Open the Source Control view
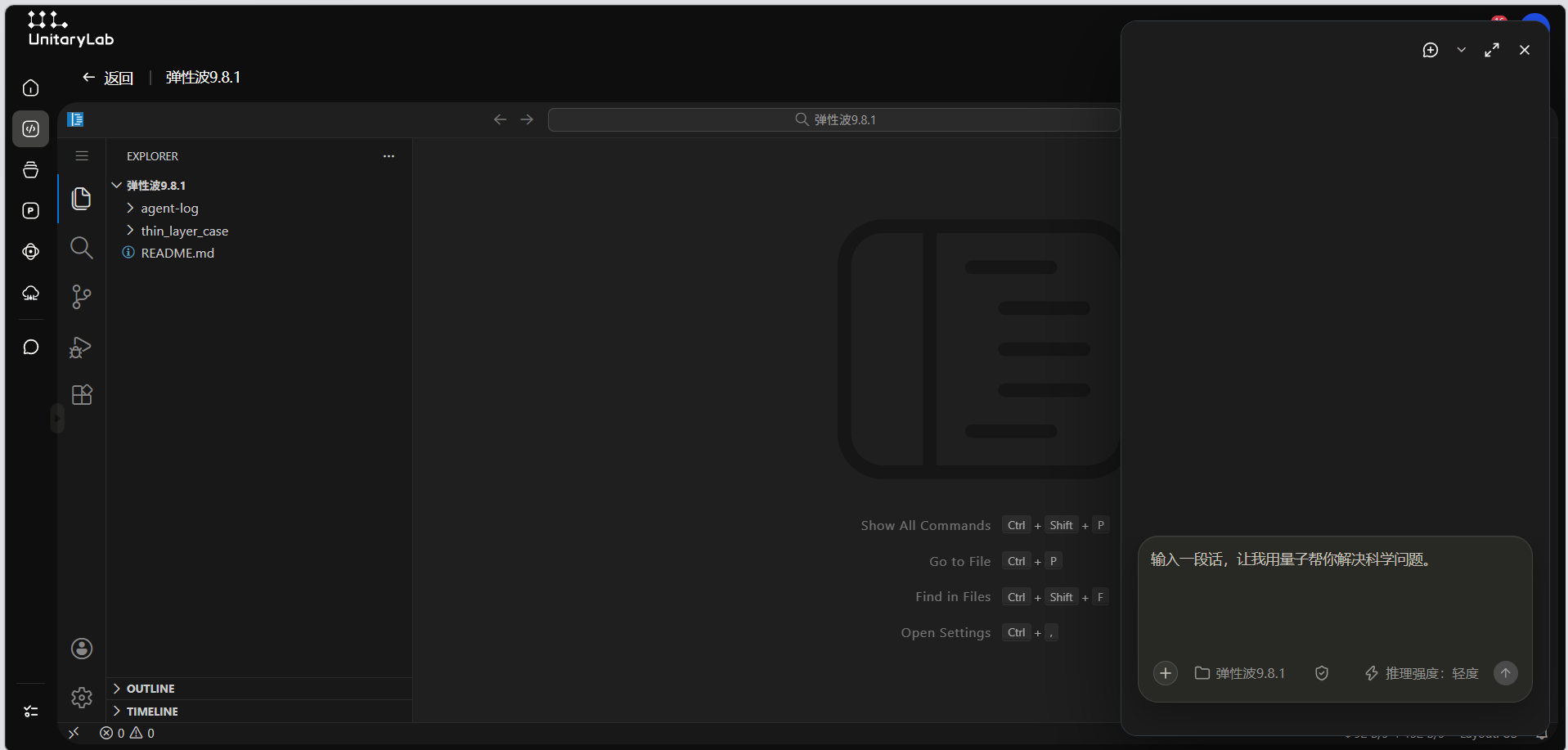 pyautogui.click(x=81, y=297)
